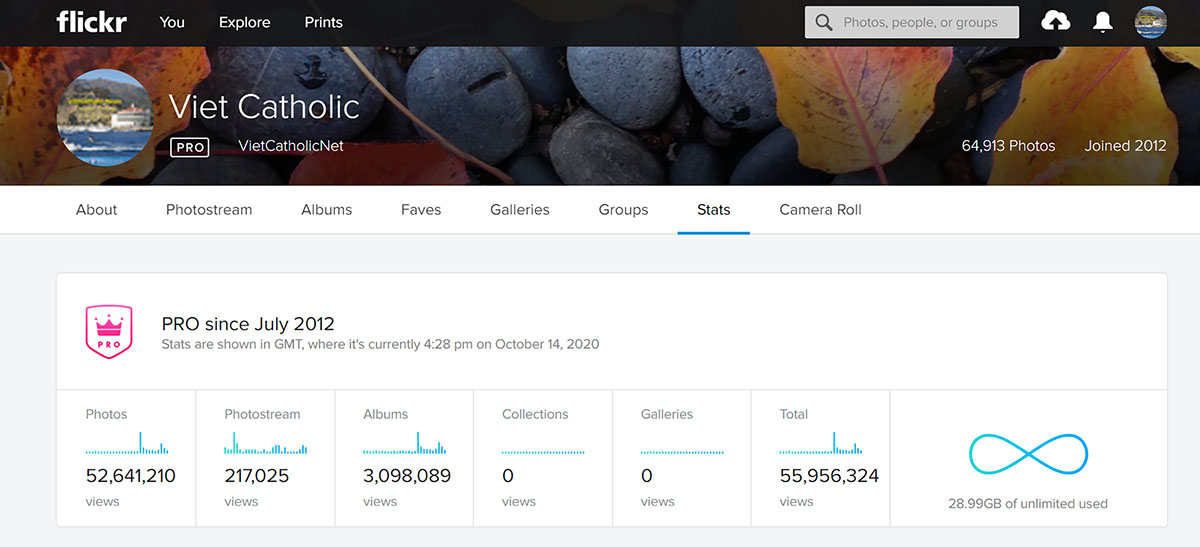Open the Albums views stat card
Screen dimensions: 1200x547
[404, 458]
